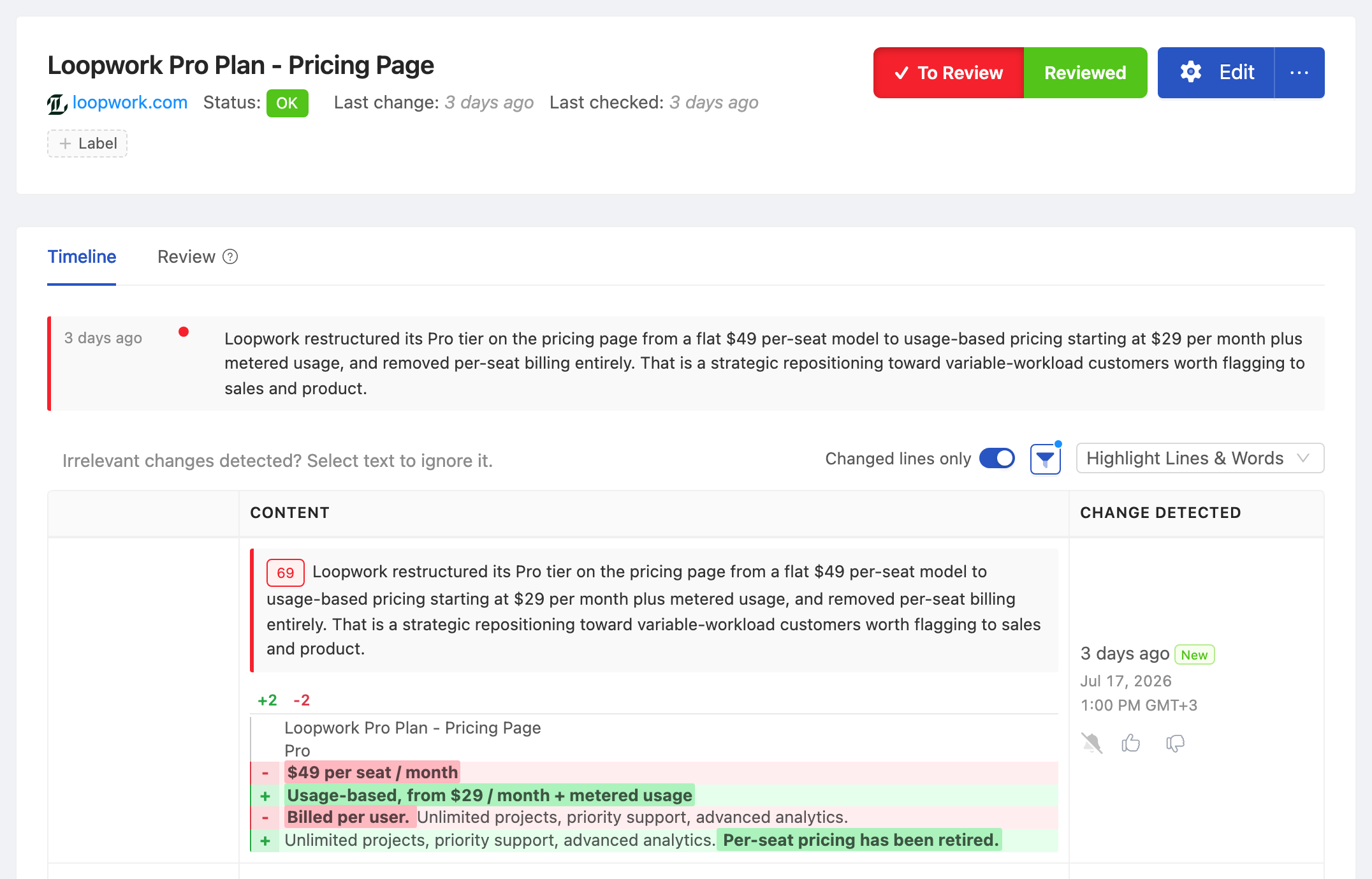Click the red unread dot marker
The image size is (1372, 879).
click(184, 332)
